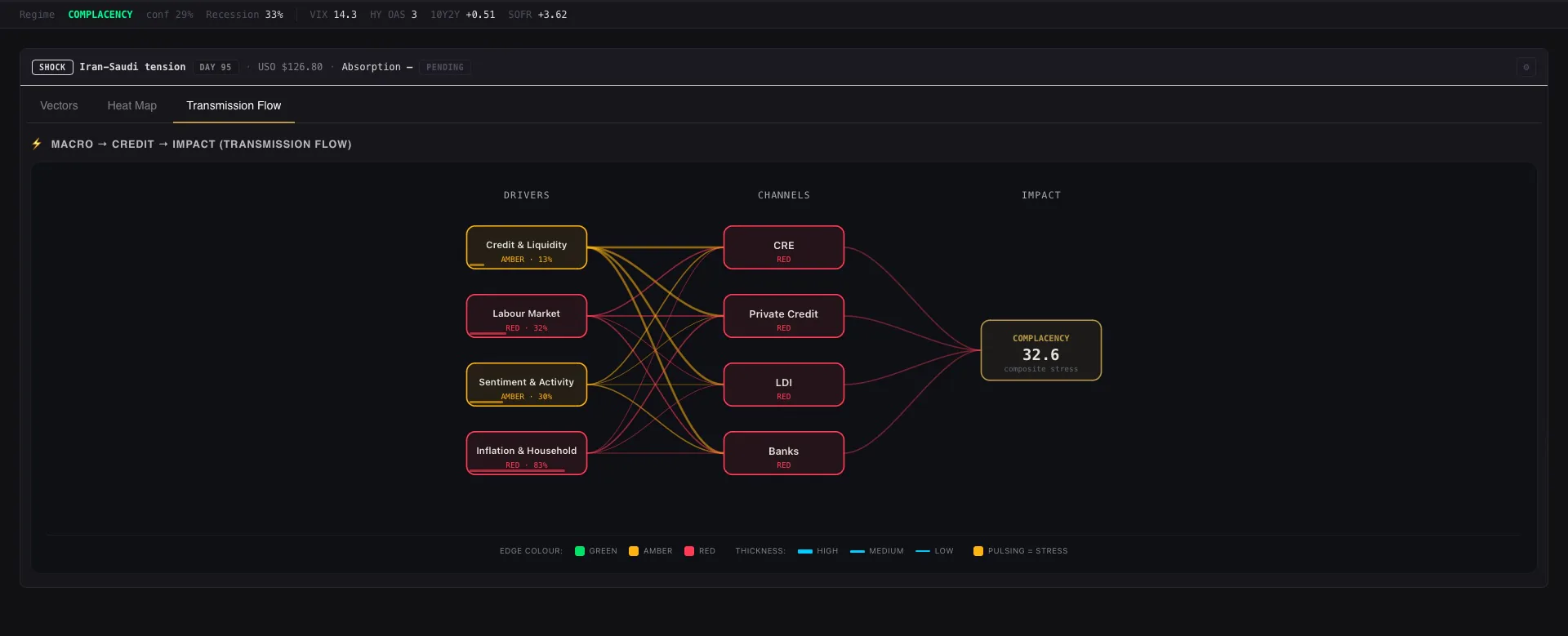Click the Pulsing = Stress legend swatch
This screenshot has width=1568, height=636.
[x=978, y=551]
